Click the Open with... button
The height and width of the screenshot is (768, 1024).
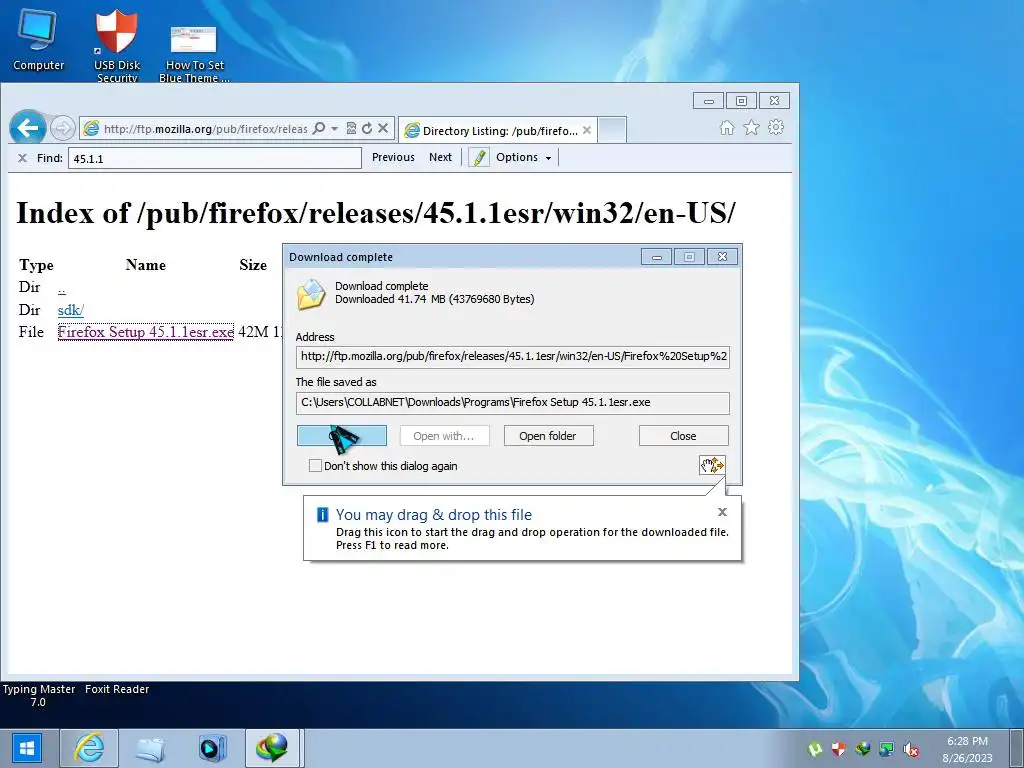tap(444, 436)
